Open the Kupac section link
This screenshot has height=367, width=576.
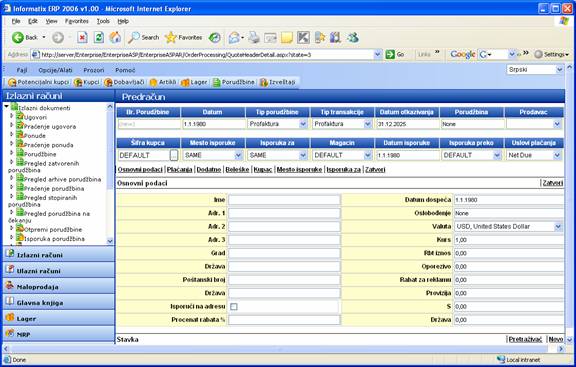point(263,169)
